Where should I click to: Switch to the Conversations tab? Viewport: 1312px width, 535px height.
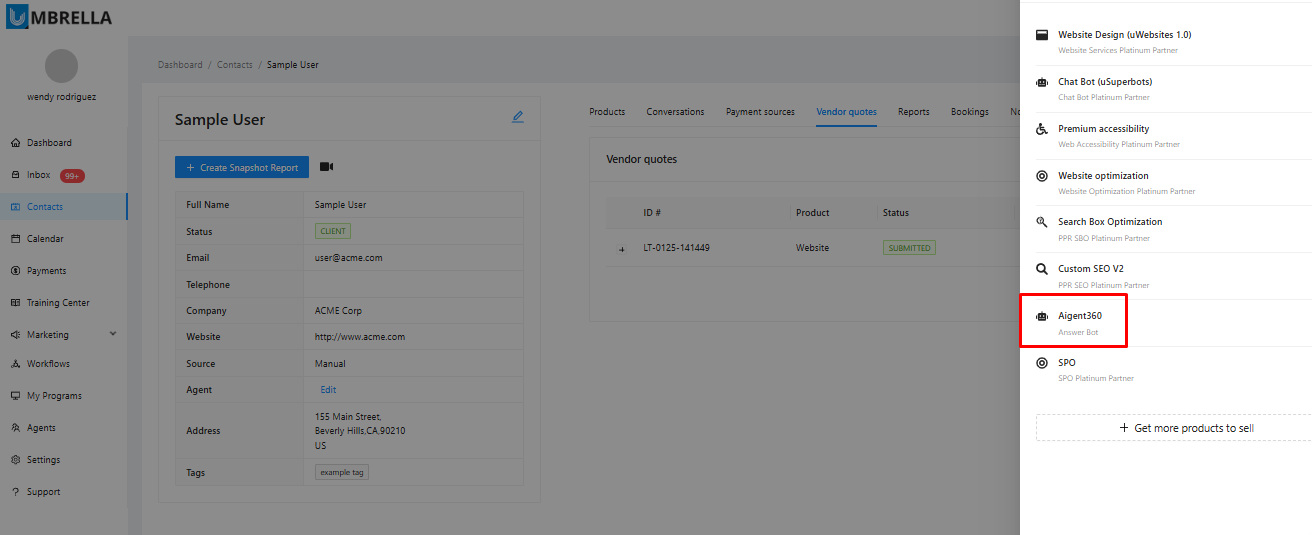point(675,112)
